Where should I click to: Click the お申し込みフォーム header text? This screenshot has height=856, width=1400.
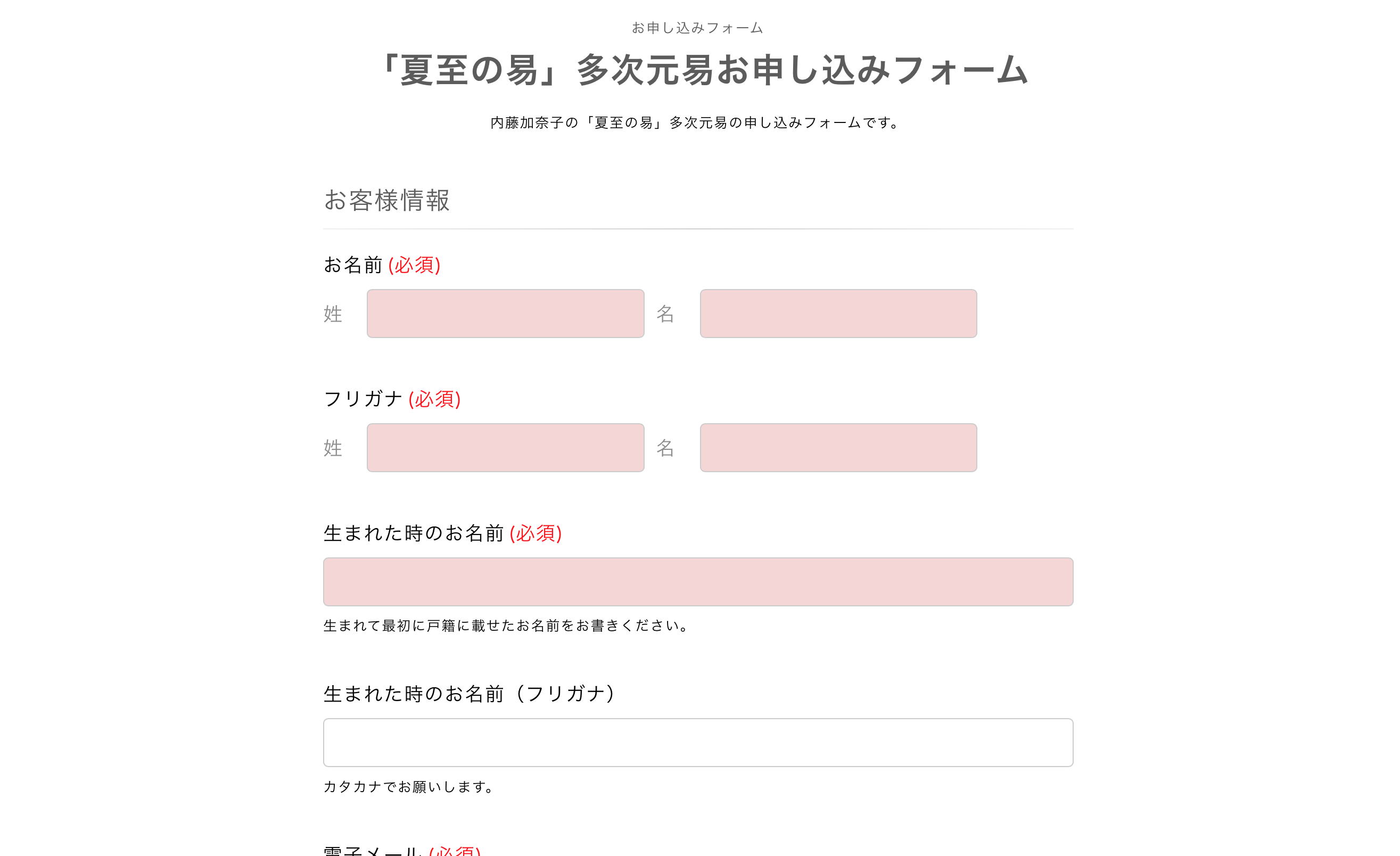pyautogui.click(x=698, y=26)
